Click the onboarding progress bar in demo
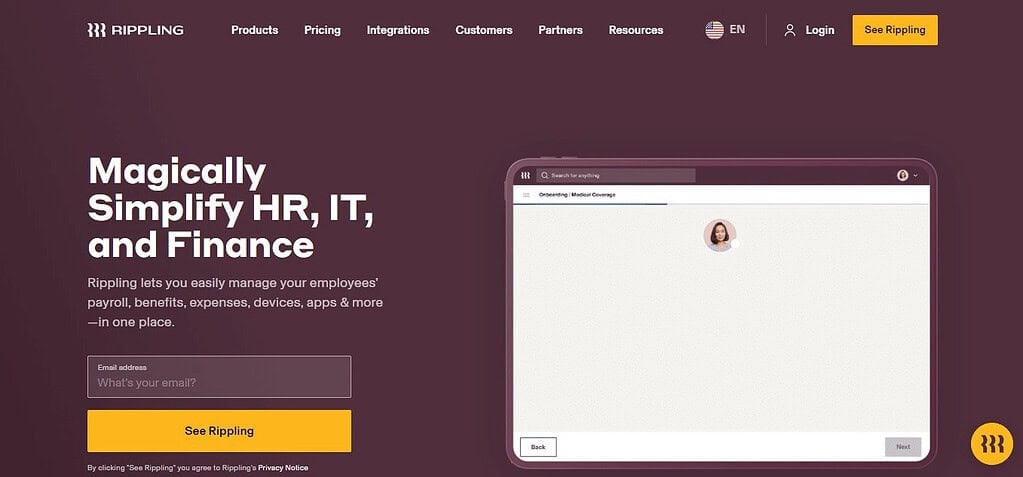Image resolution: width=1023 pixels, height=477 pixels. [x=721, y=204]
